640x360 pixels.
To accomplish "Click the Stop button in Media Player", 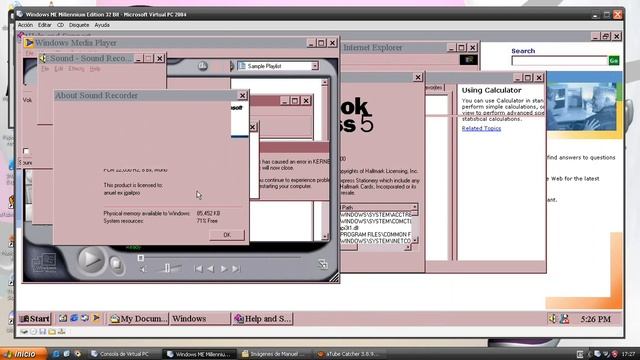I will [116, 264].
